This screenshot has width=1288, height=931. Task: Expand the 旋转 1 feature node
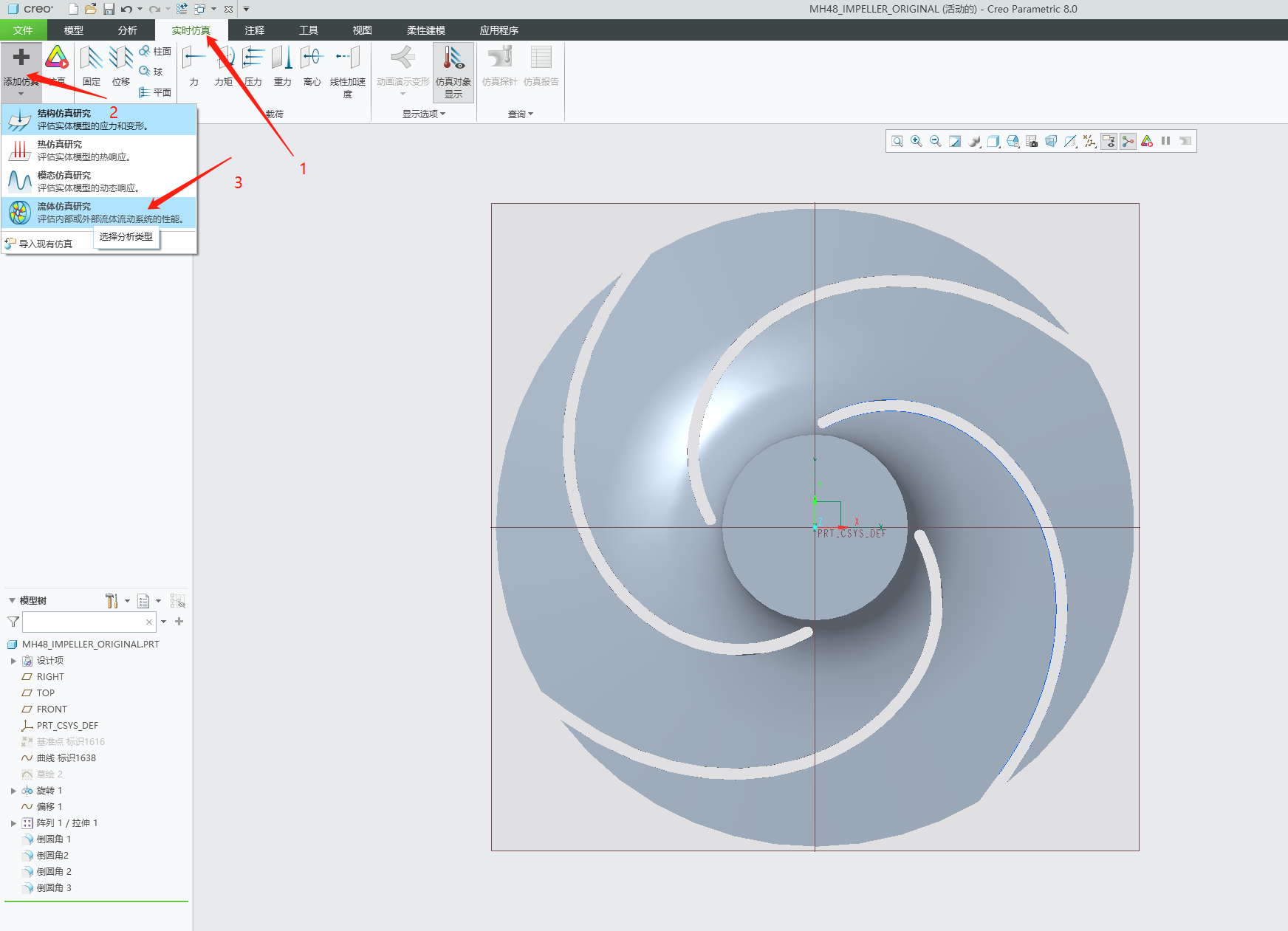point(13,791)
